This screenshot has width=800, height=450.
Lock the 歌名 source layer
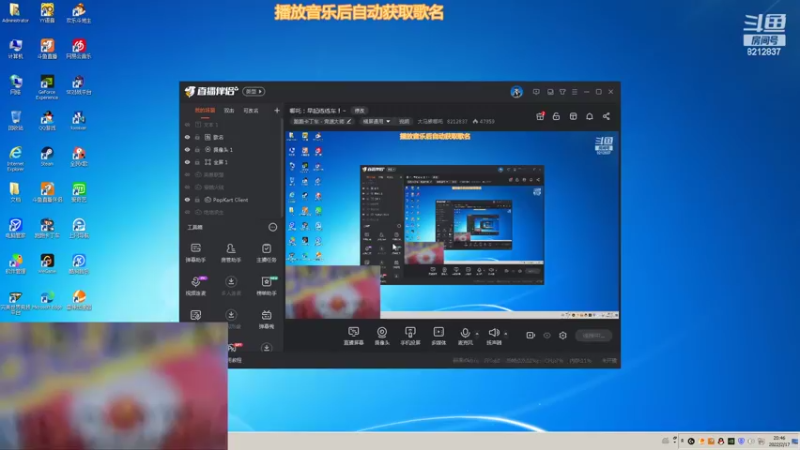[x=197, y=137]
